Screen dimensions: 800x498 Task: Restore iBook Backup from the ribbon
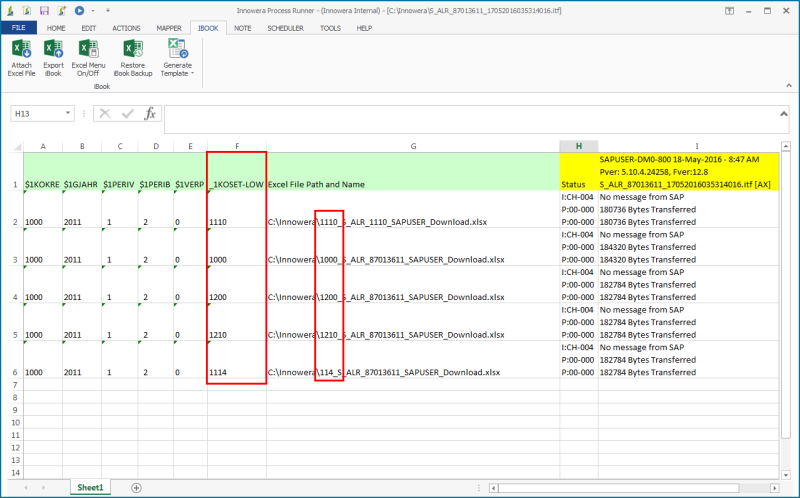click(133, 57)
